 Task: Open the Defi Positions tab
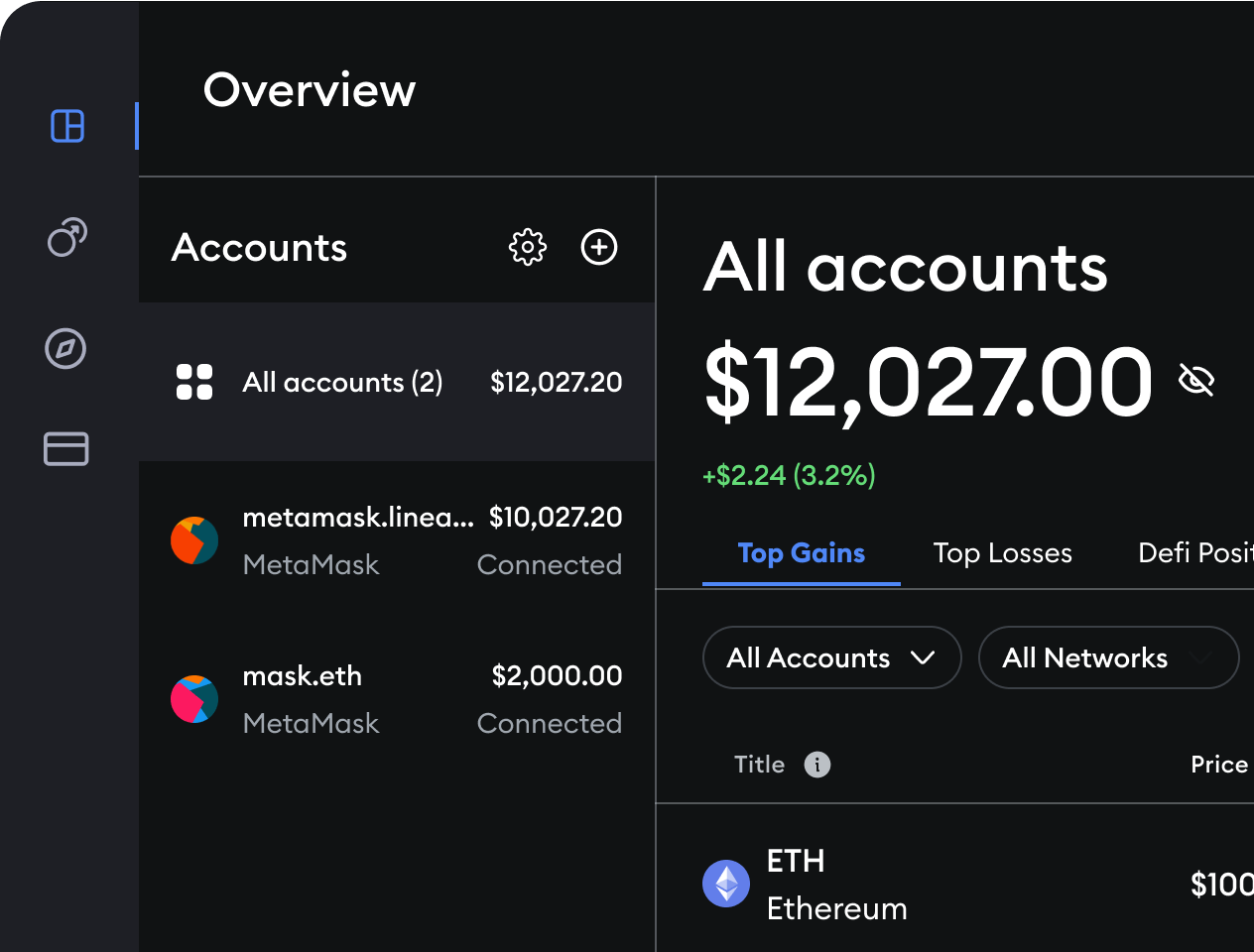click(1195, 553)
